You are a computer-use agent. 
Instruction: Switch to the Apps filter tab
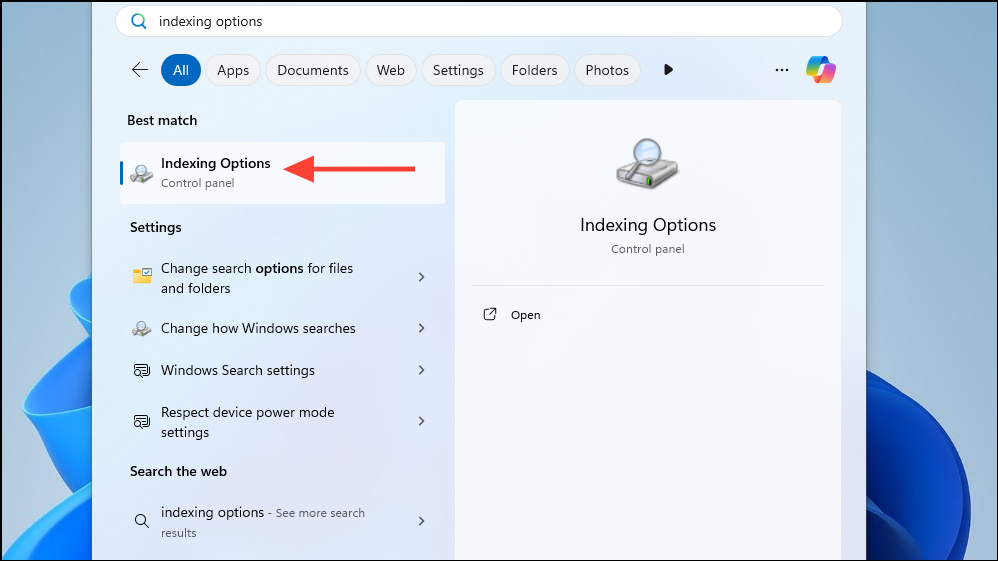click(233, 70)
